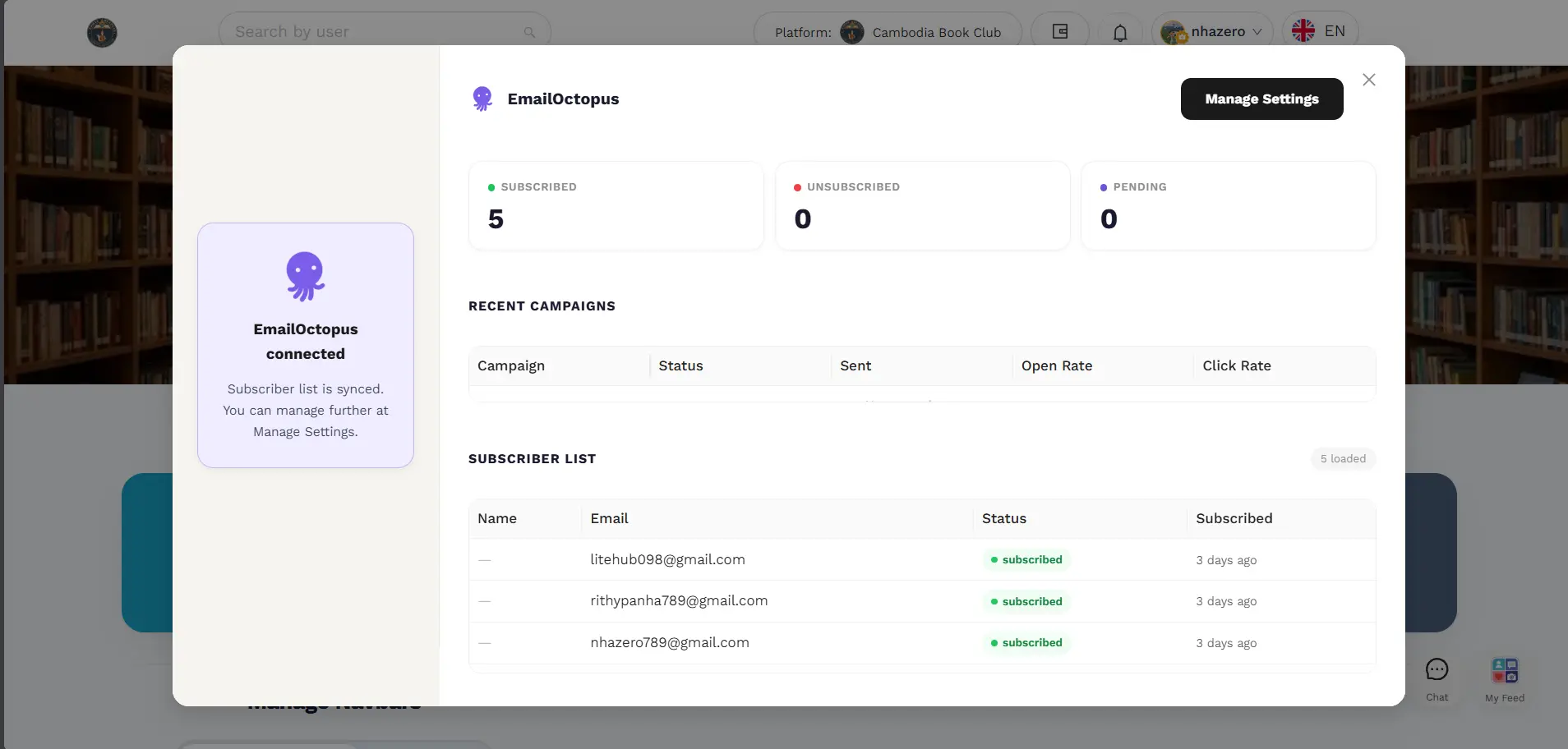The width and height of the screenshot is (1568, 749).
Task: Click '3 days ago' for litehub098@gmail.com
Action: click(x=1226, y=560)
